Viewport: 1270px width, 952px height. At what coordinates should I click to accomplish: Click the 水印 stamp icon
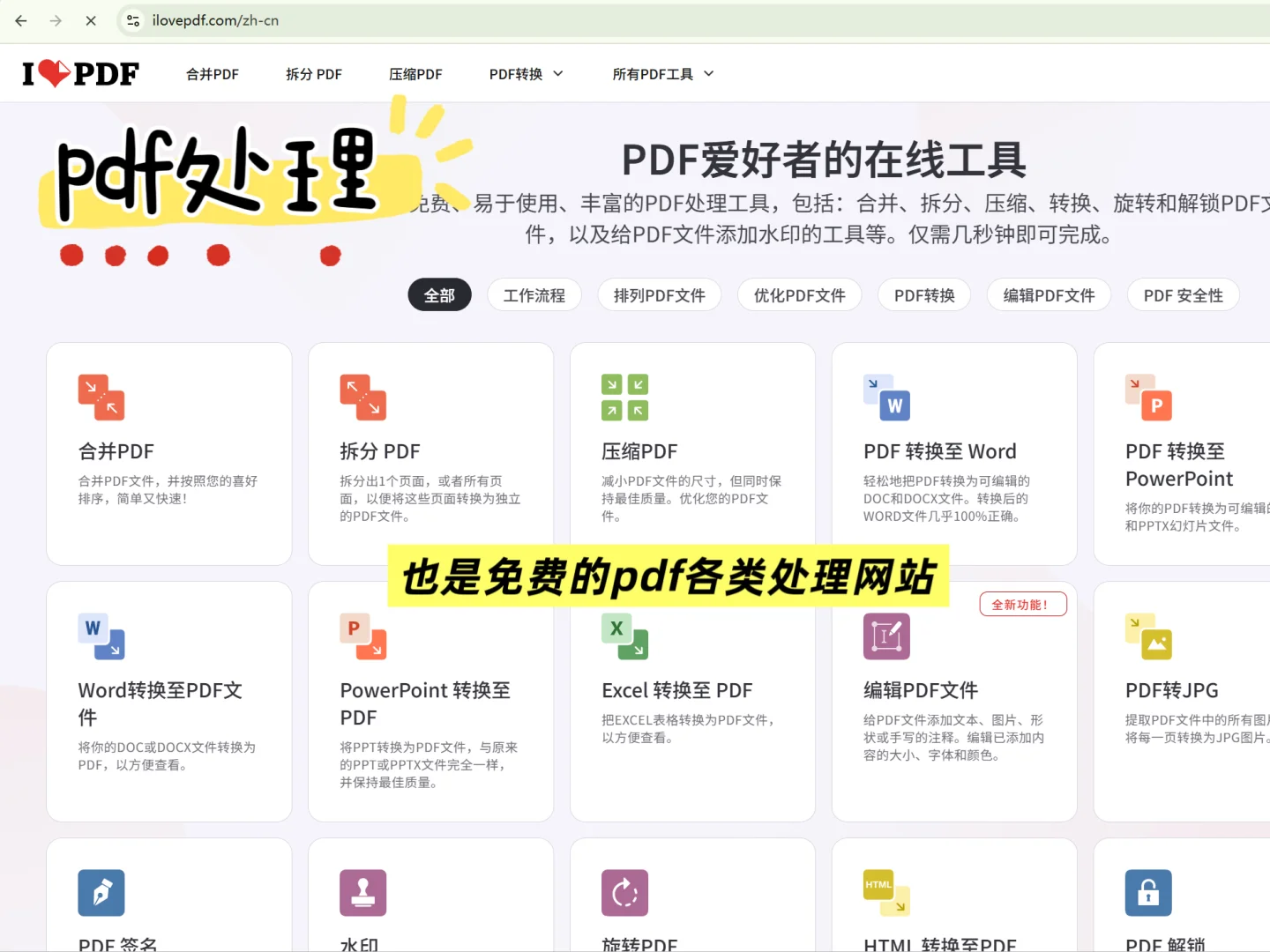point(363,893)
